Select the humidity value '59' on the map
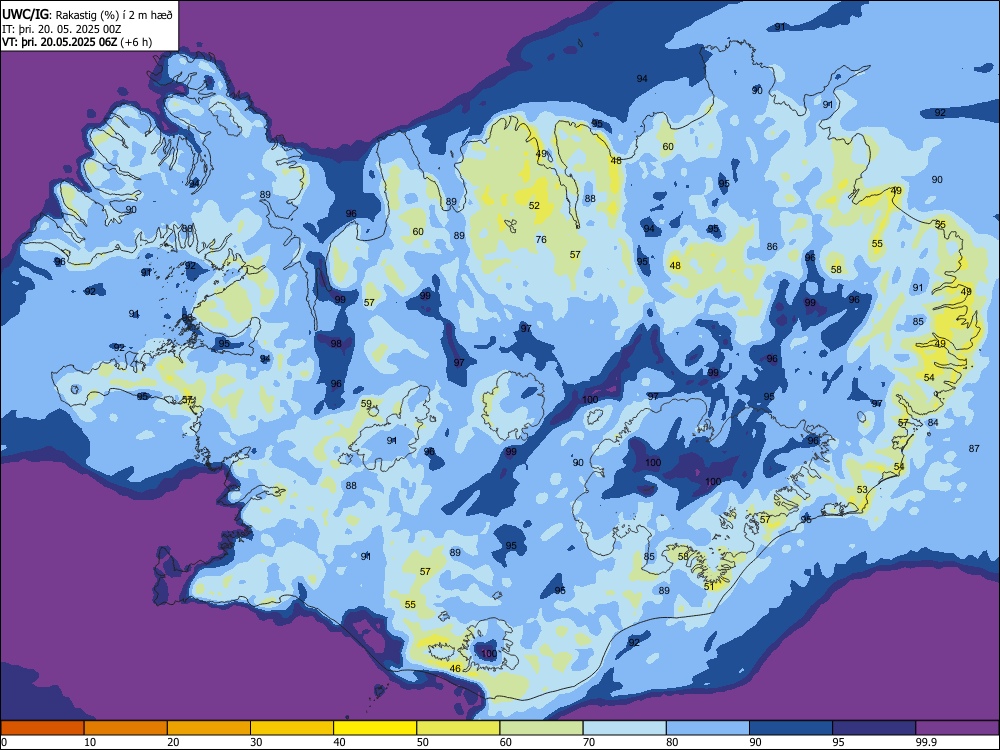The height and width of the screenshot is (750, 1000). tap(366, 404)
